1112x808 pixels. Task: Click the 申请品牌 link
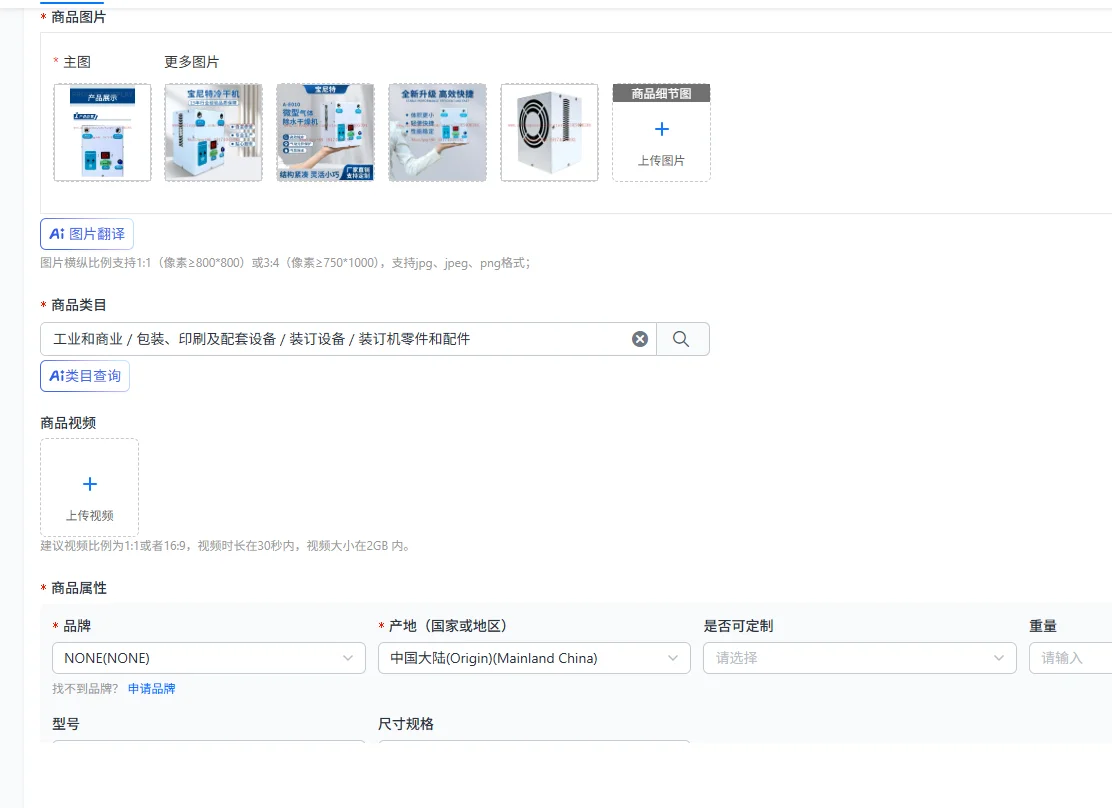[152, 689]
